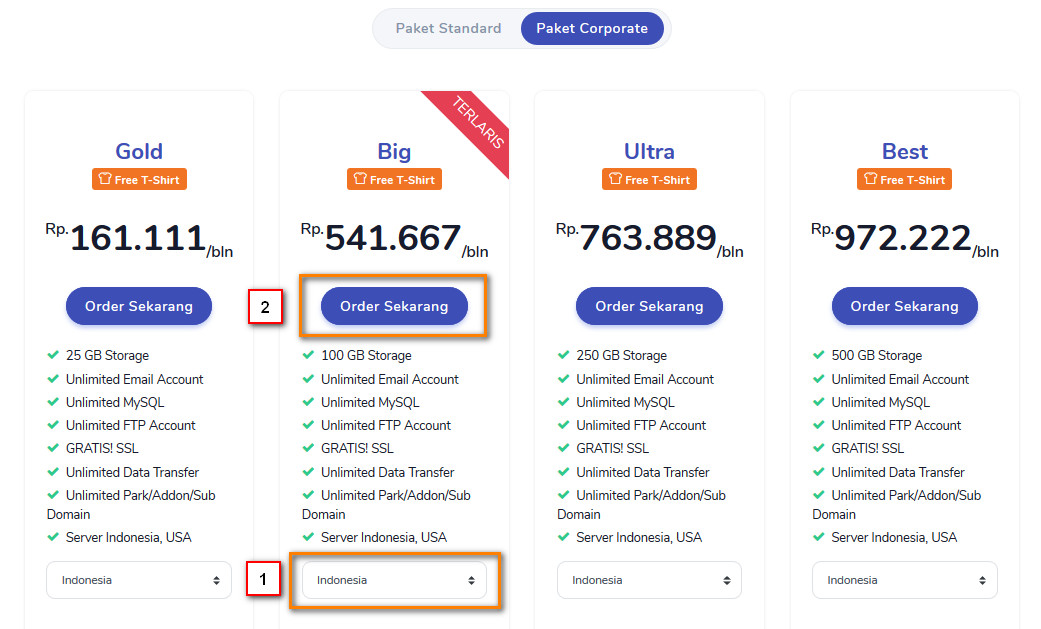The image size is (1041, 629).
Task: Click the Free T-Shirt badge on Gold plan
Action: pos(139,179)
